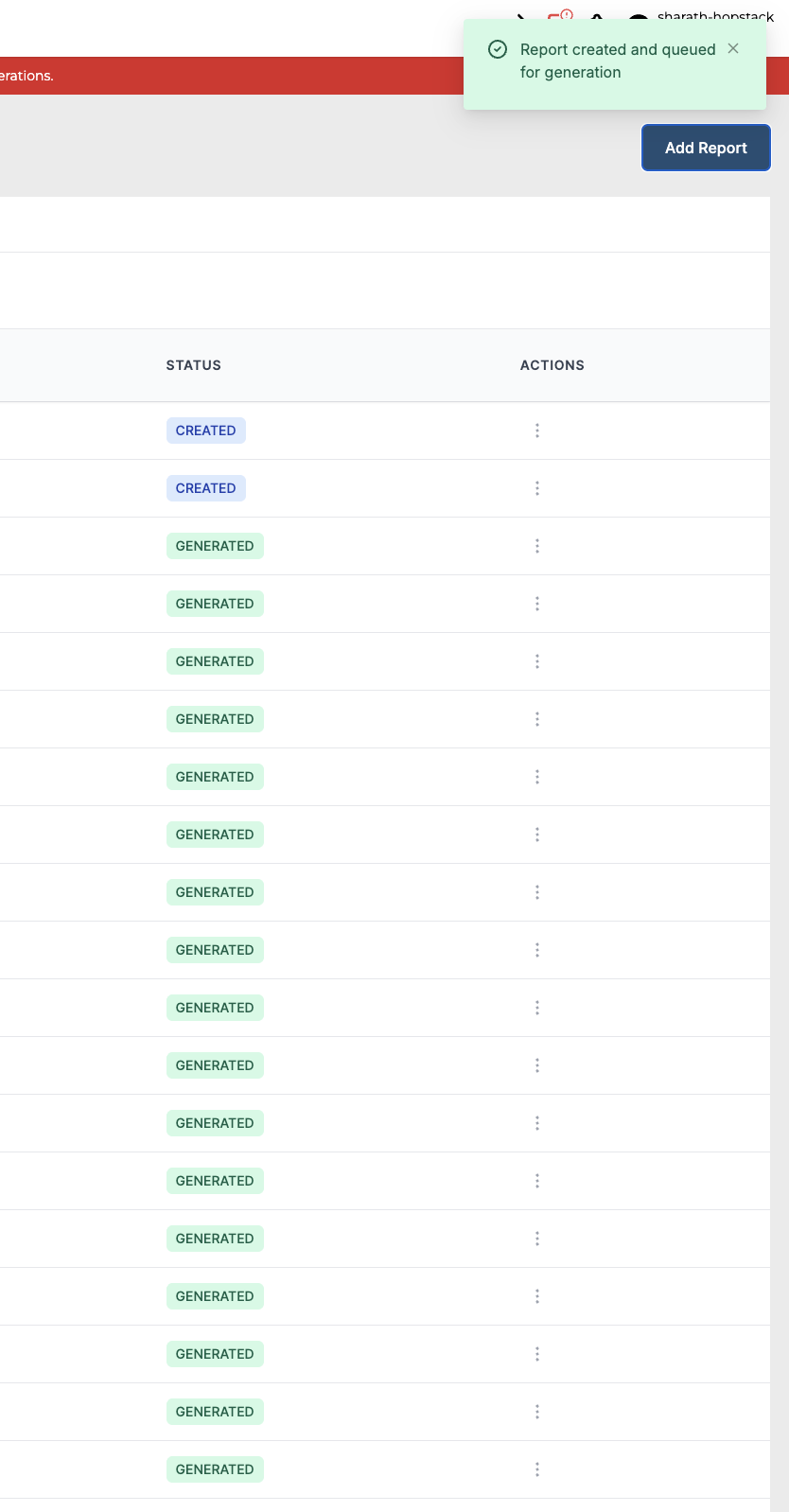Click the success checkmark icon in the toast

(498, 49)
